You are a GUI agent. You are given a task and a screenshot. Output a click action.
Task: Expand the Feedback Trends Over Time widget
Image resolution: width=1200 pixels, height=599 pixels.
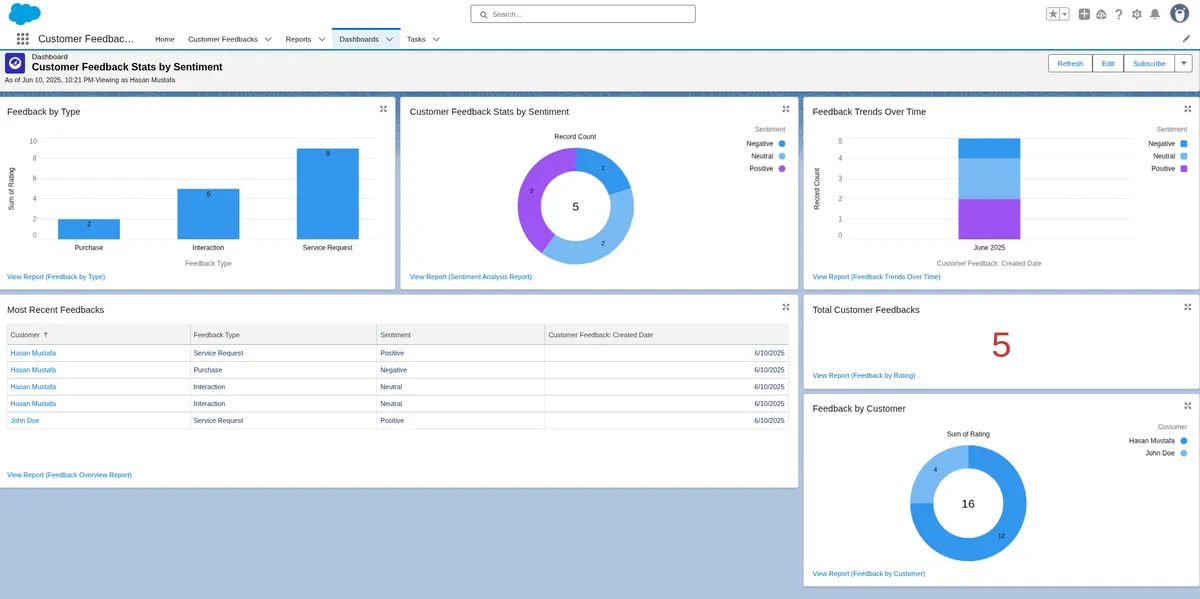(x=1188, y=109)
